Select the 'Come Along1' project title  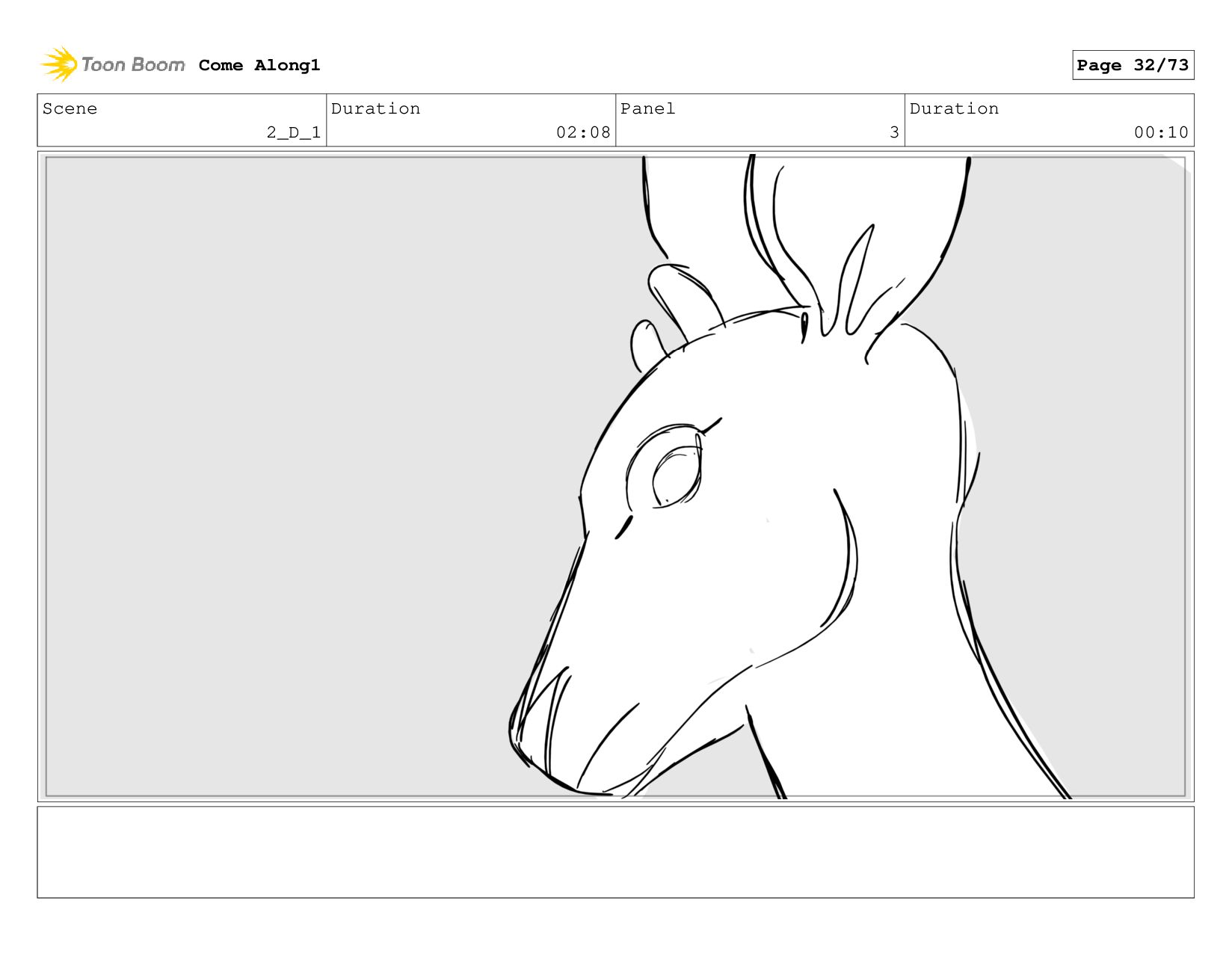[x=259, y=65]
